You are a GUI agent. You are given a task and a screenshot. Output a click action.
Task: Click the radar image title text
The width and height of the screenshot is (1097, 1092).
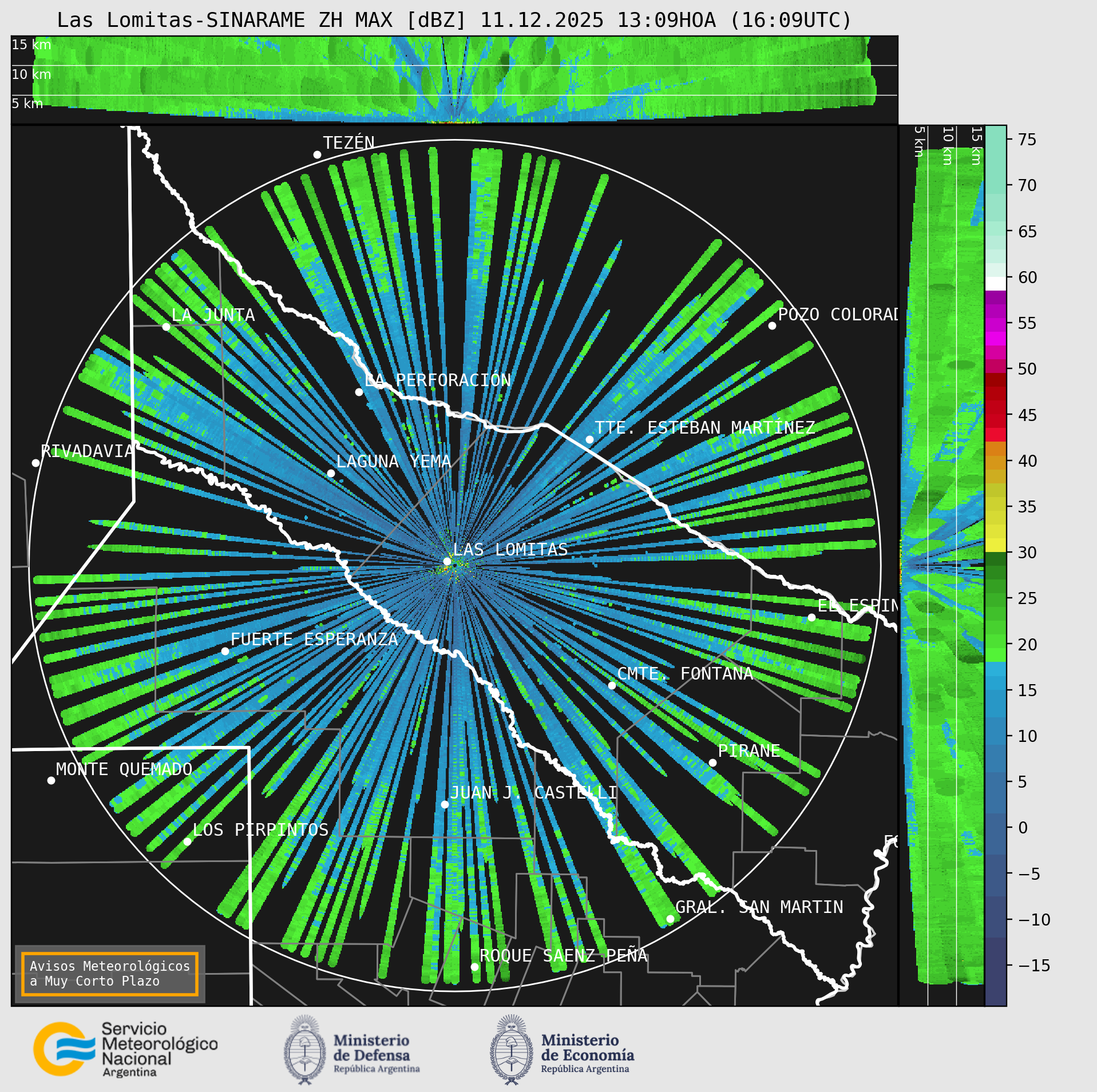[454, 20]
